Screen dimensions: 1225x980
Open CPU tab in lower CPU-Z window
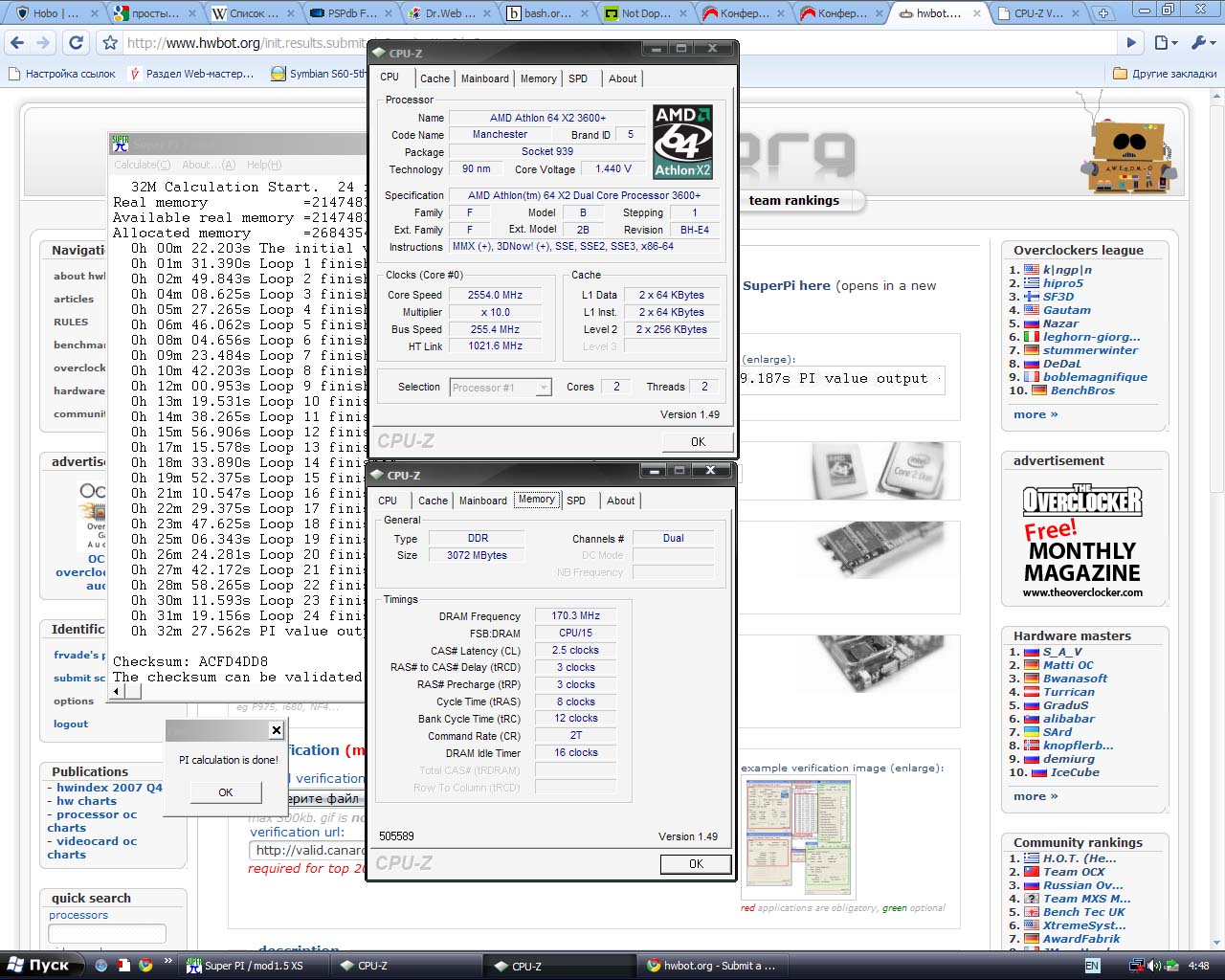click(388, 501)
